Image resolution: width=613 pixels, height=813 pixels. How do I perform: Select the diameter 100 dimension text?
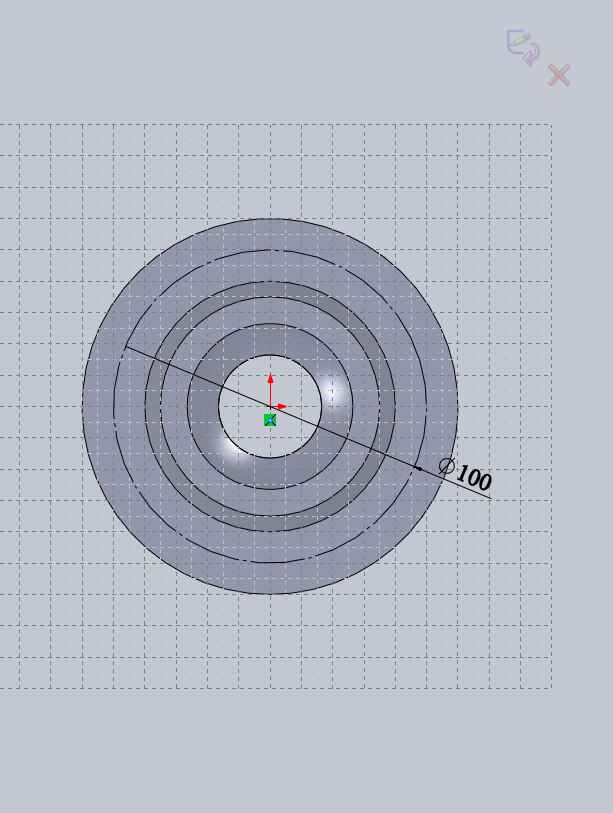(466, 473)
